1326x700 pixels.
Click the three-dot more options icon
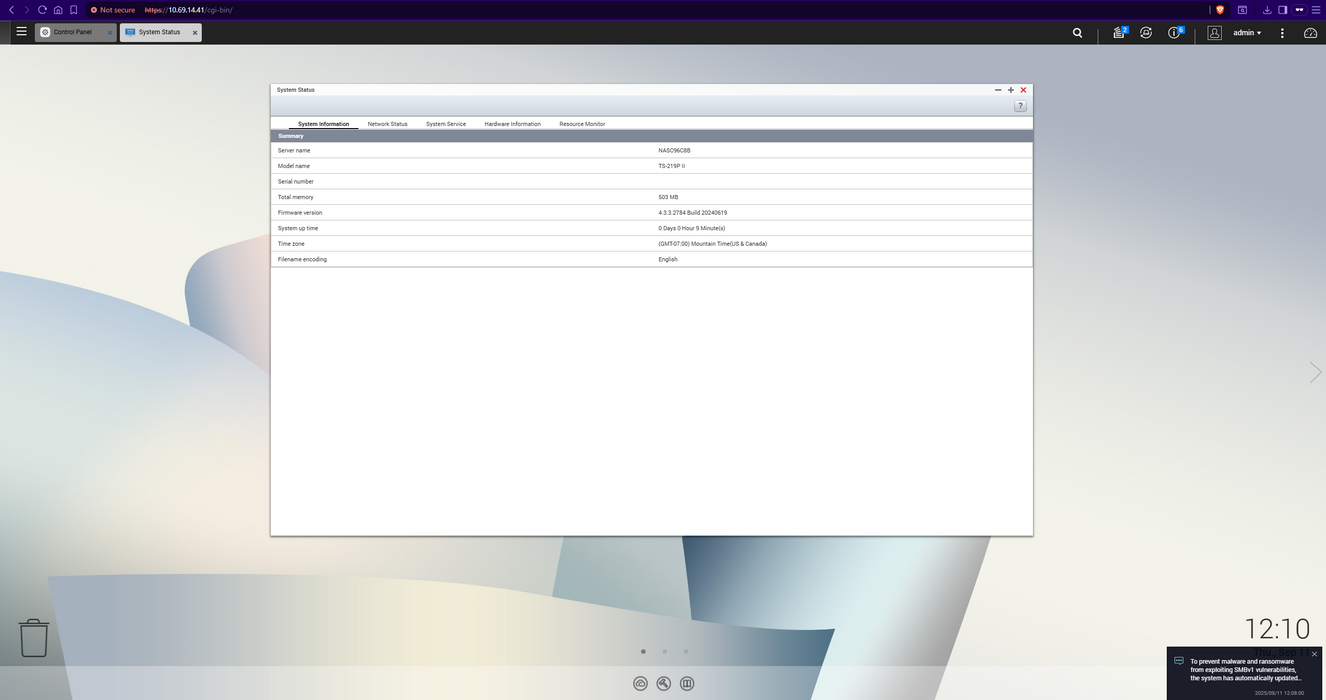click(1282, 33)
